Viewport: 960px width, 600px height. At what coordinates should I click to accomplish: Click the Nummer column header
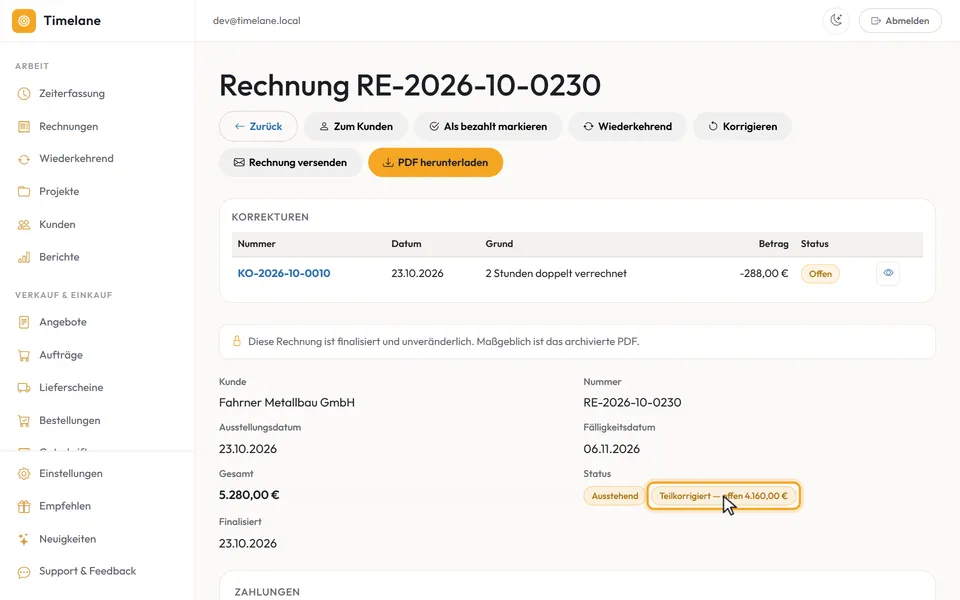click(x=257, y=244)
